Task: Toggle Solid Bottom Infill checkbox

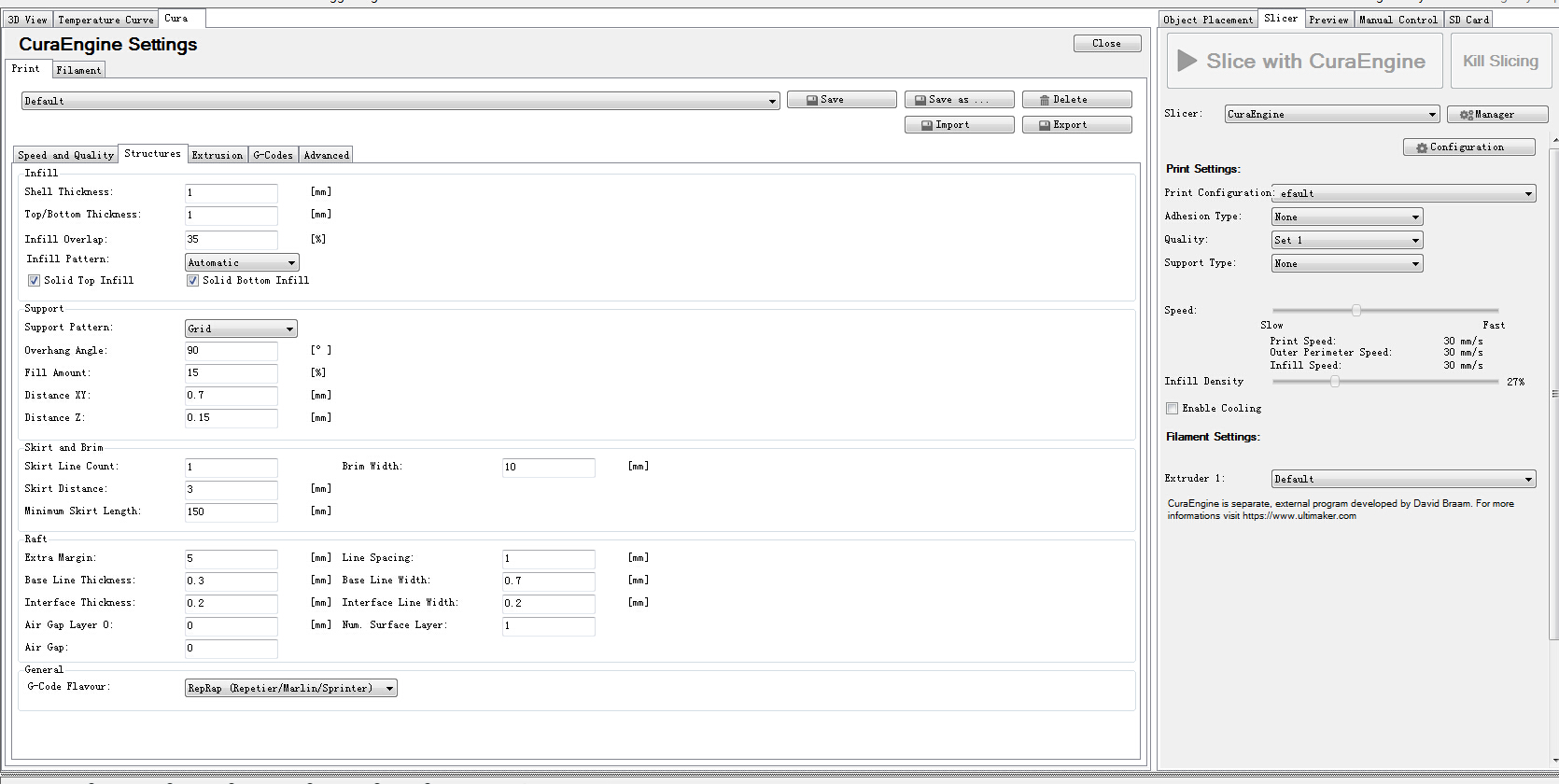Action: [193, 281]
